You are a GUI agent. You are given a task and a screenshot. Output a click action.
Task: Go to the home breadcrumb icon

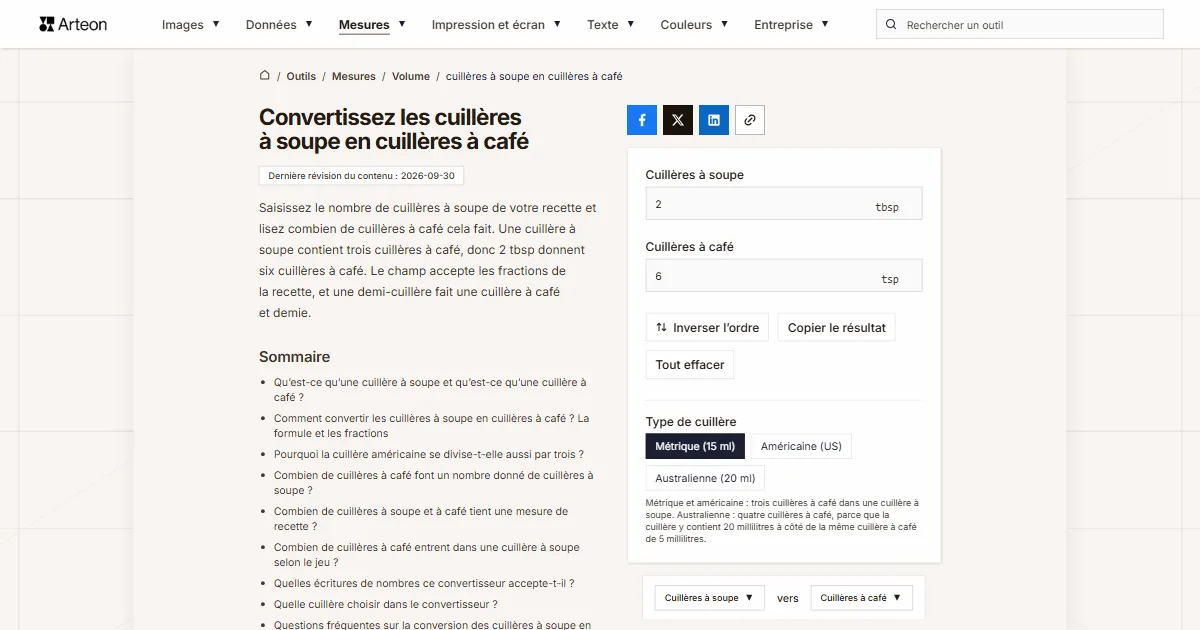[265, 76]
